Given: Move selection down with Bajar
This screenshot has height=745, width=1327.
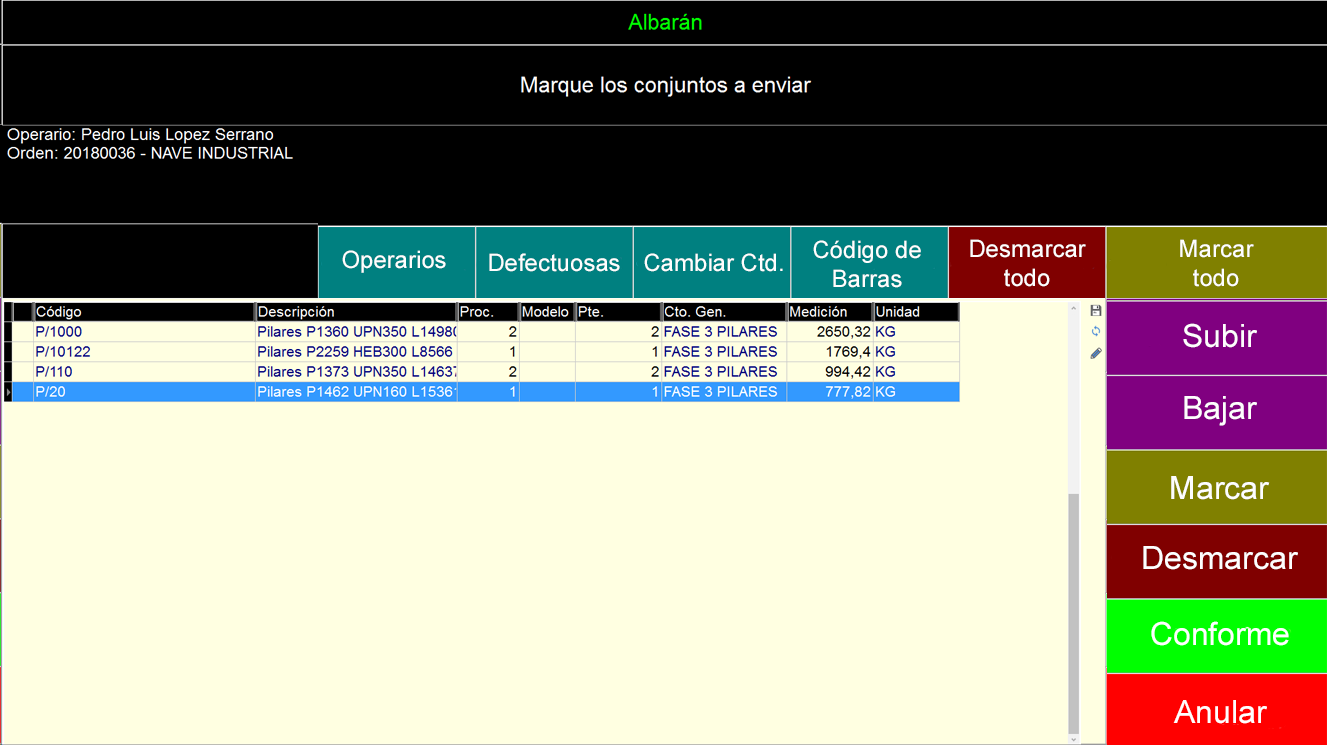Looking at the screenshot, I should pos(1217,409).
